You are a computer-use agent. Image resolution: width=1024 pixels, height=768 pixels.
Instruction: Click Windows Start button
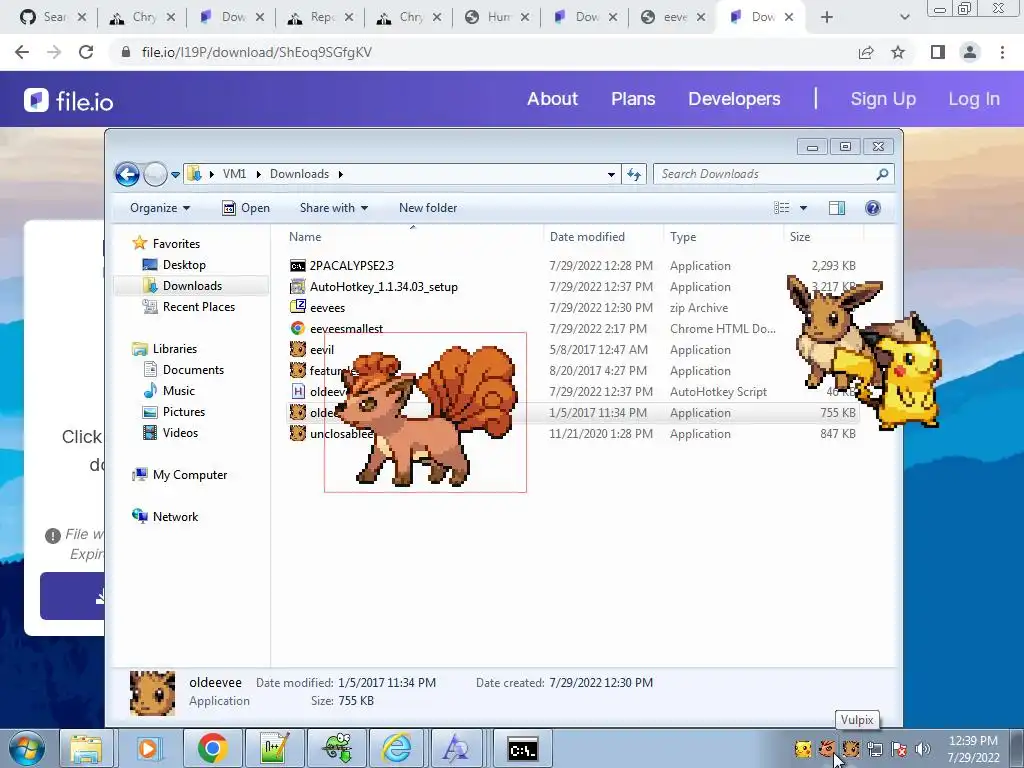tap(26, 748)
